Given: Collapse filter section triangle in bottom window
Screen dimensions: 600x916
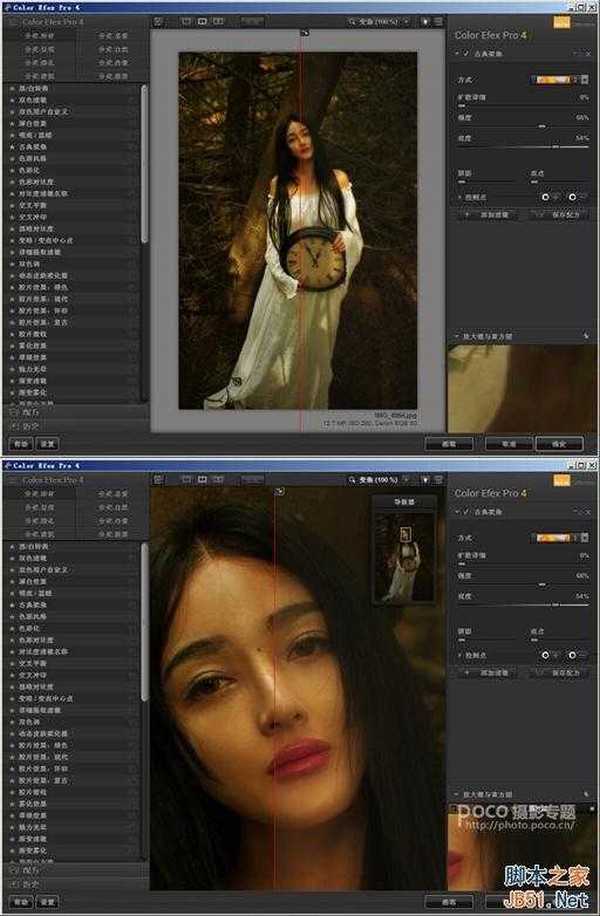Looking at the screenshot, I should pos(457,511).
